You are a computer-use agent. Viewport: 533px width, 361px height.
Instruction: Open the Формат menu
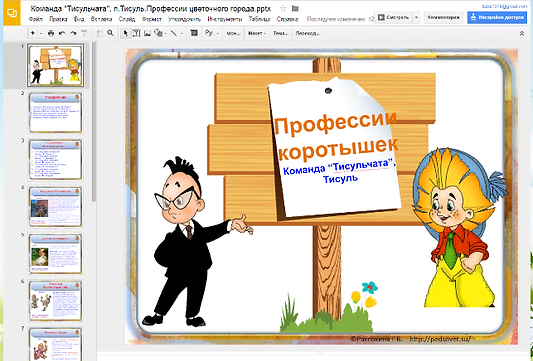(x=152, y=19)
